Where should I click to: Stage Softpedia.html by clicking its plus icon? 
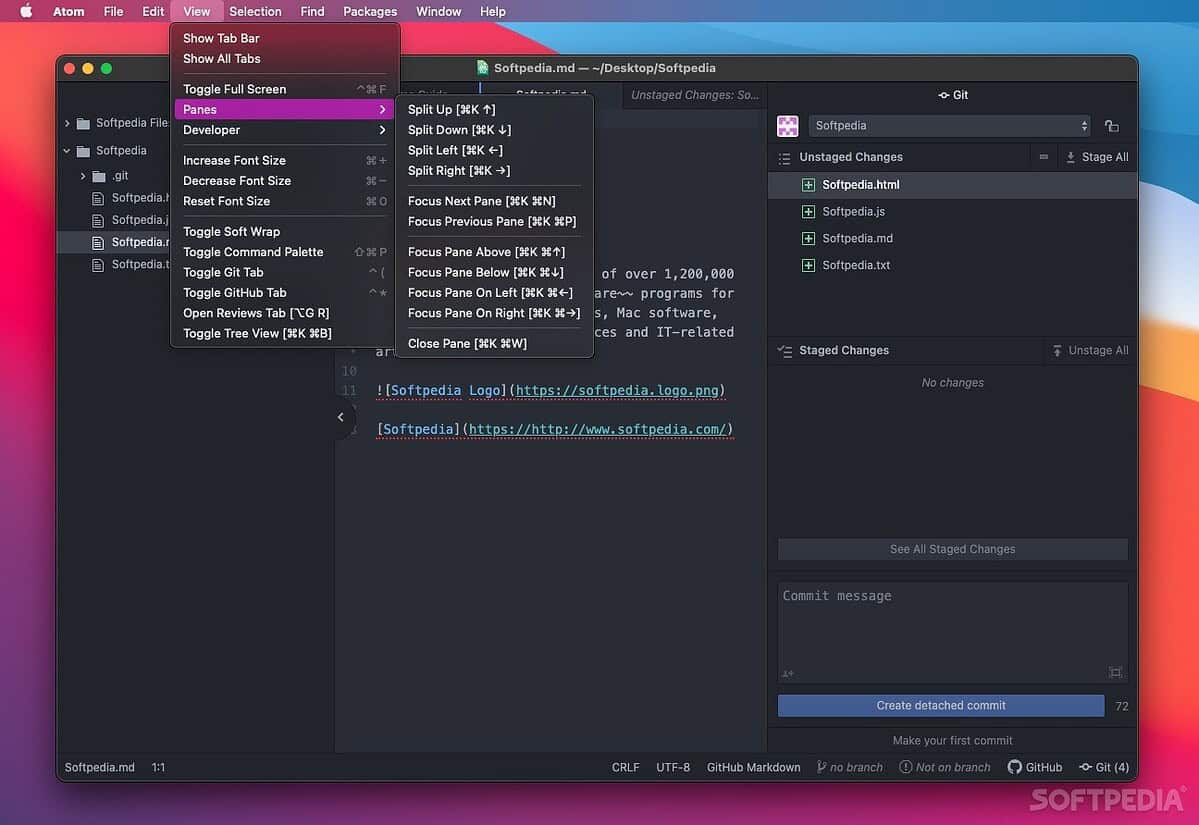tap(807, 184)
